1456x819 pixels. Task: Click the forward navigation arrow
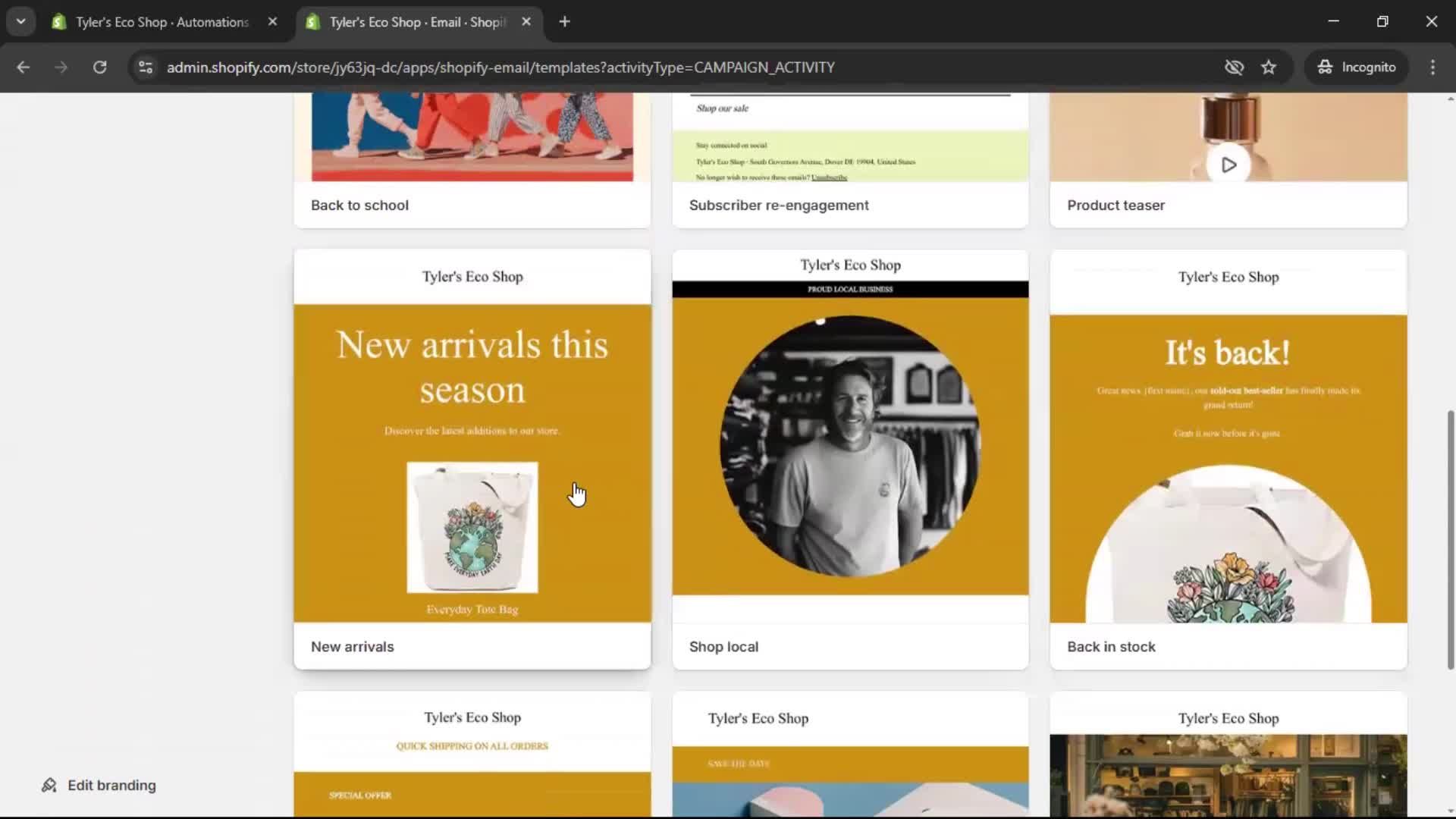[61, 67]
